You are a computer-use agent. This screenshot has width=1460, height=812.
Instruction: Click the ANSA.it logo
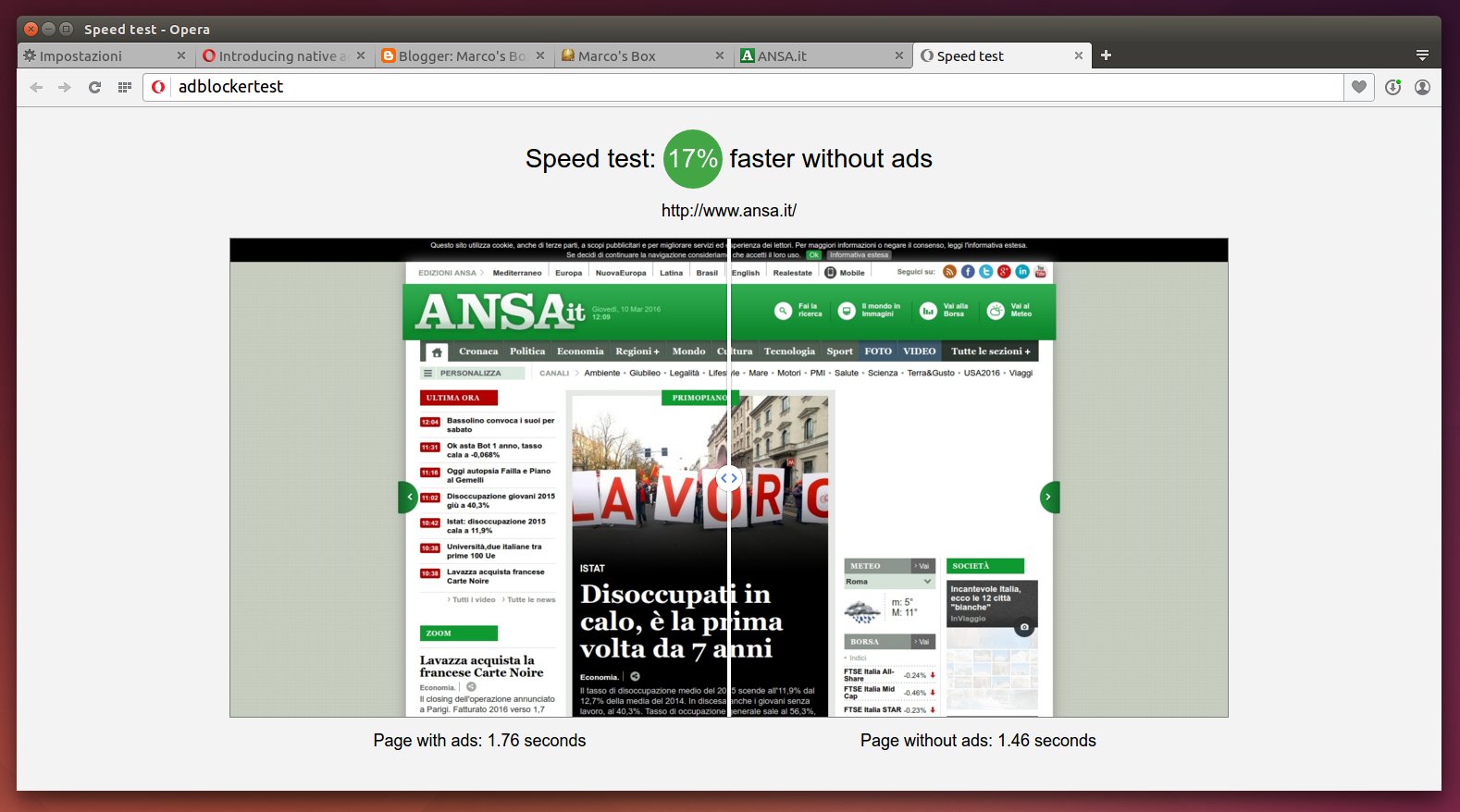coord(500,312)
